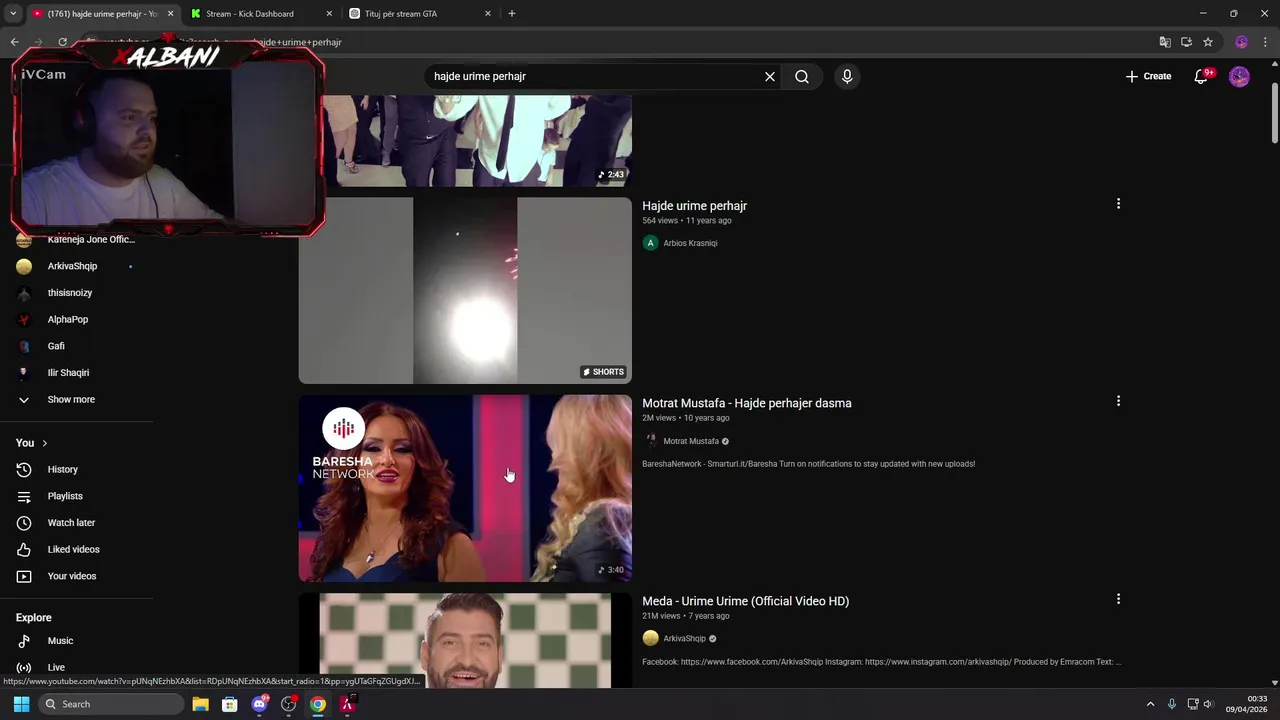The image size is (1280, 720).
Task: Open Motrat Mustafa - Hajde perhajer dasma title
Action: (x=747, y=403)
